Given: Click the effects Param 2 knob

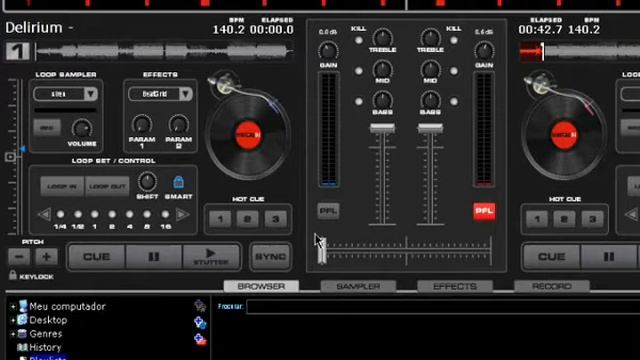Looking at the screenshot, I should point(178,124).
